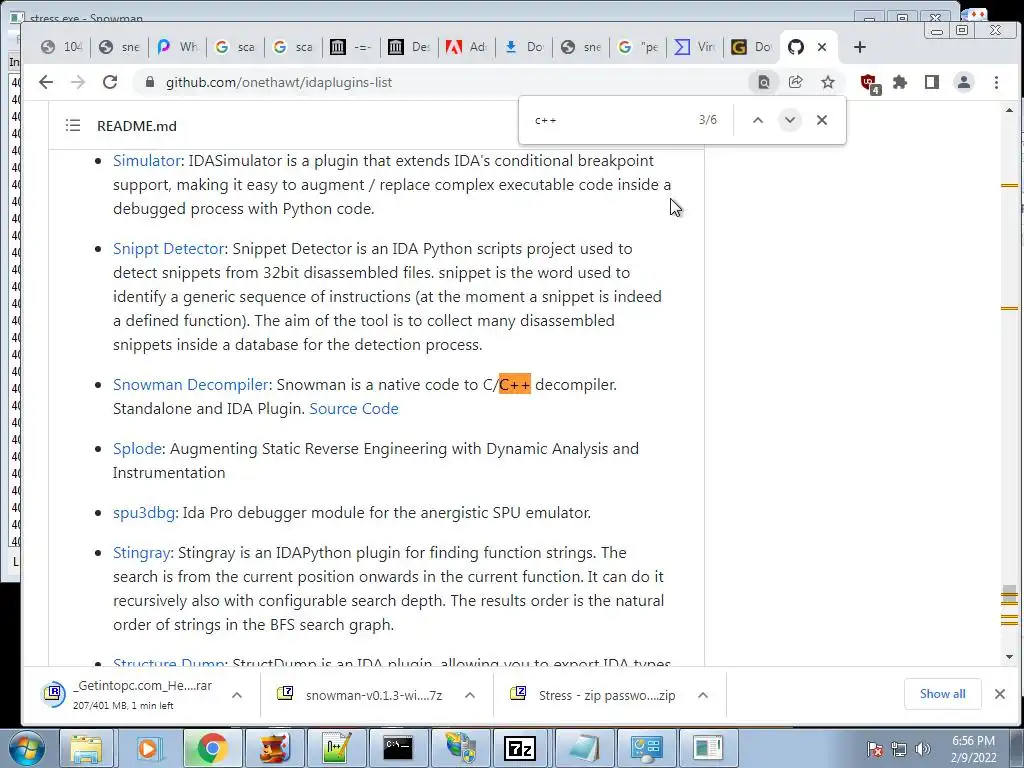
Task: Expand options for snowman-v0.1.3 7z download
Action: (x=470, y=695)
